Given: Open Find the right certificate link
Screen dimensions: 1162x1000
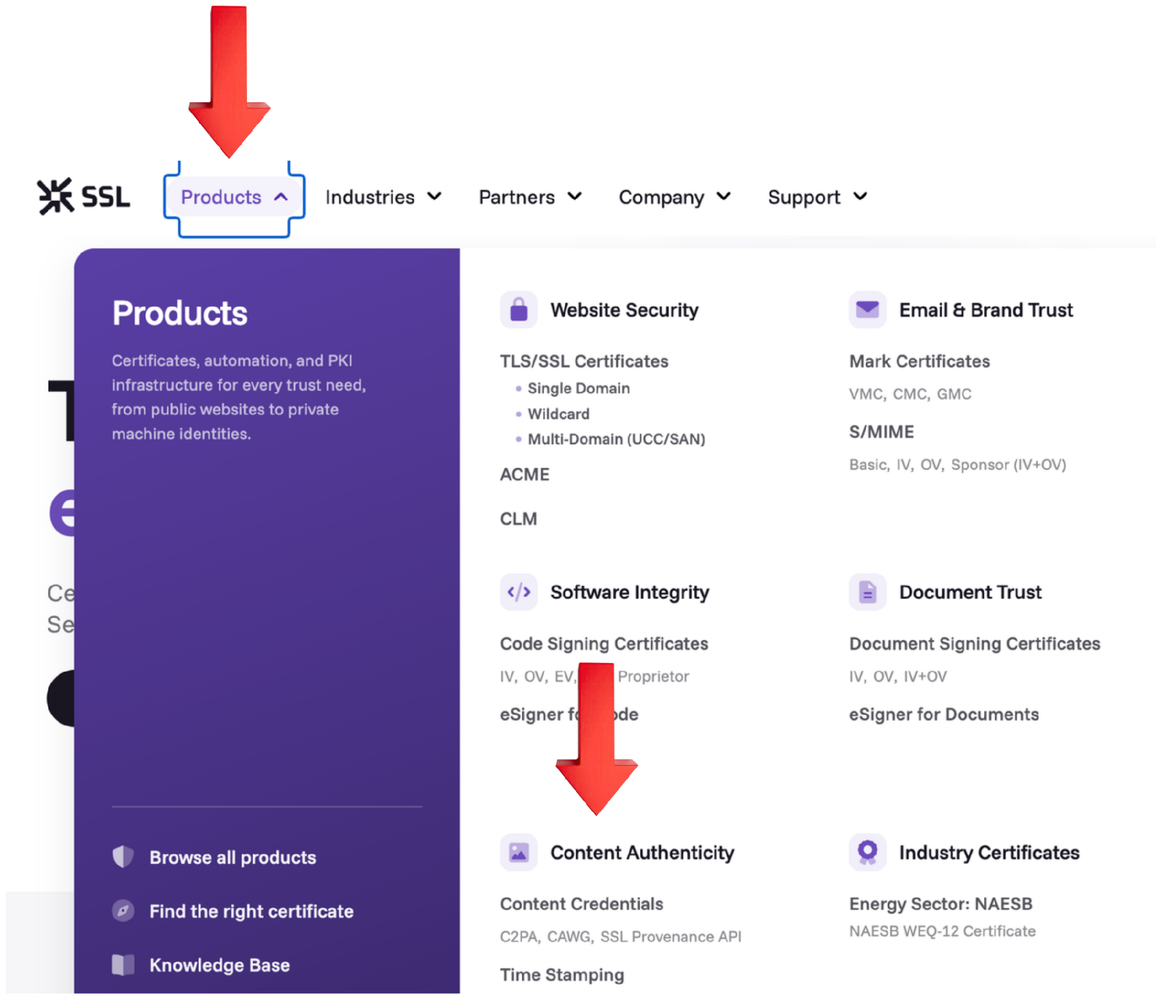Looking at the screenshot, I should coord(251,911).
